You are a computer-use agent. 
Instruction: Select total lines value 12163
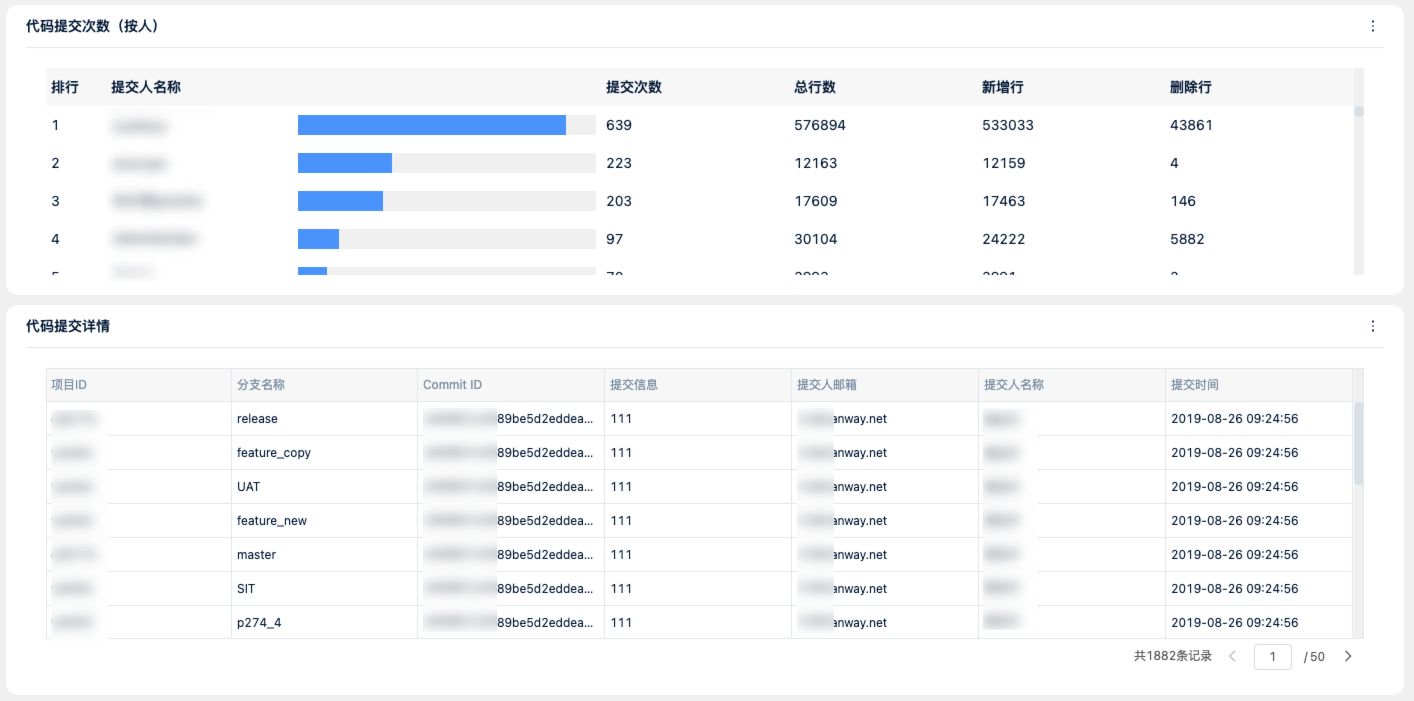(816, 163)
